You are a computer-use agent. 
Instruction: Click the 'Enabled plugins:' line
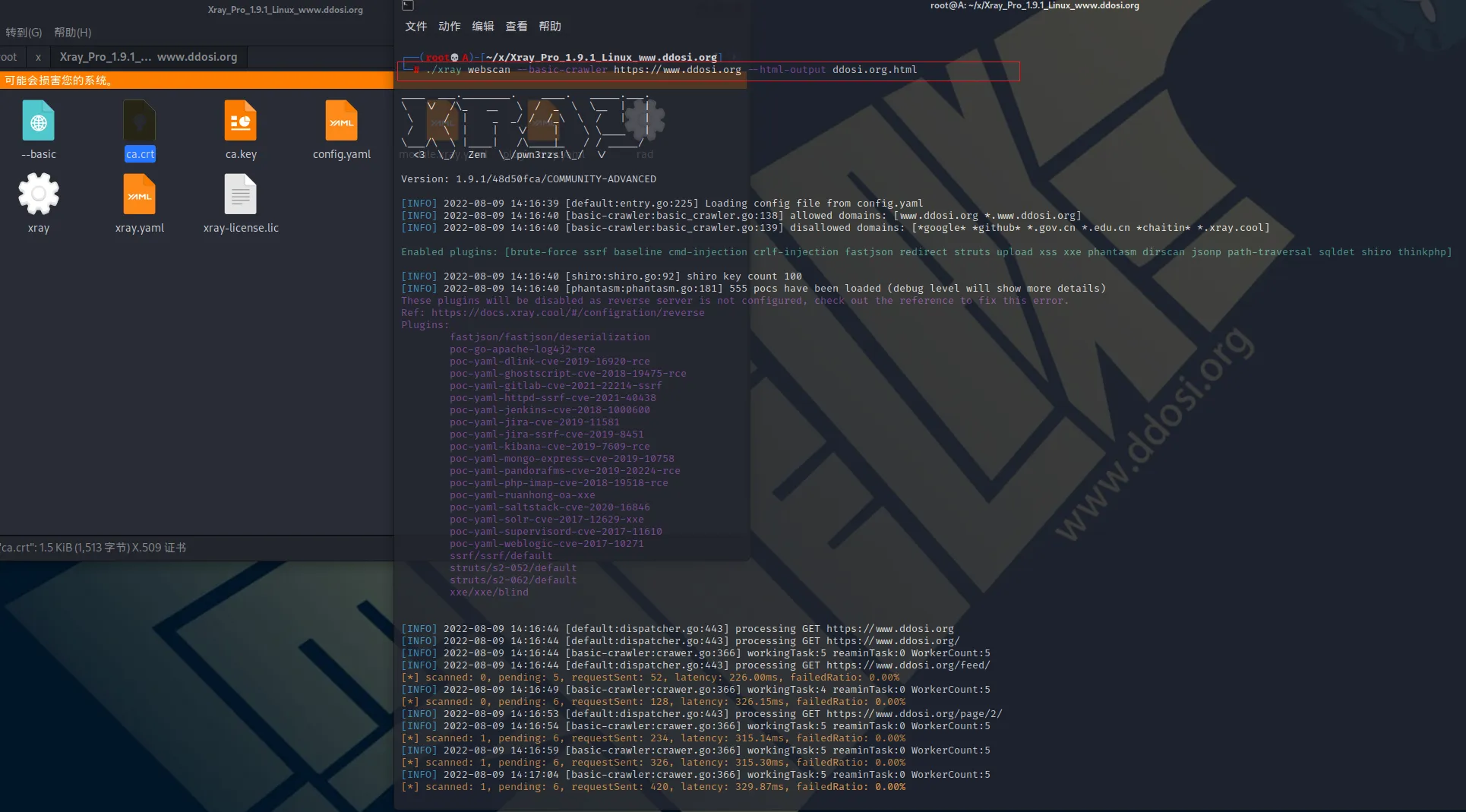tap(926, 252)
